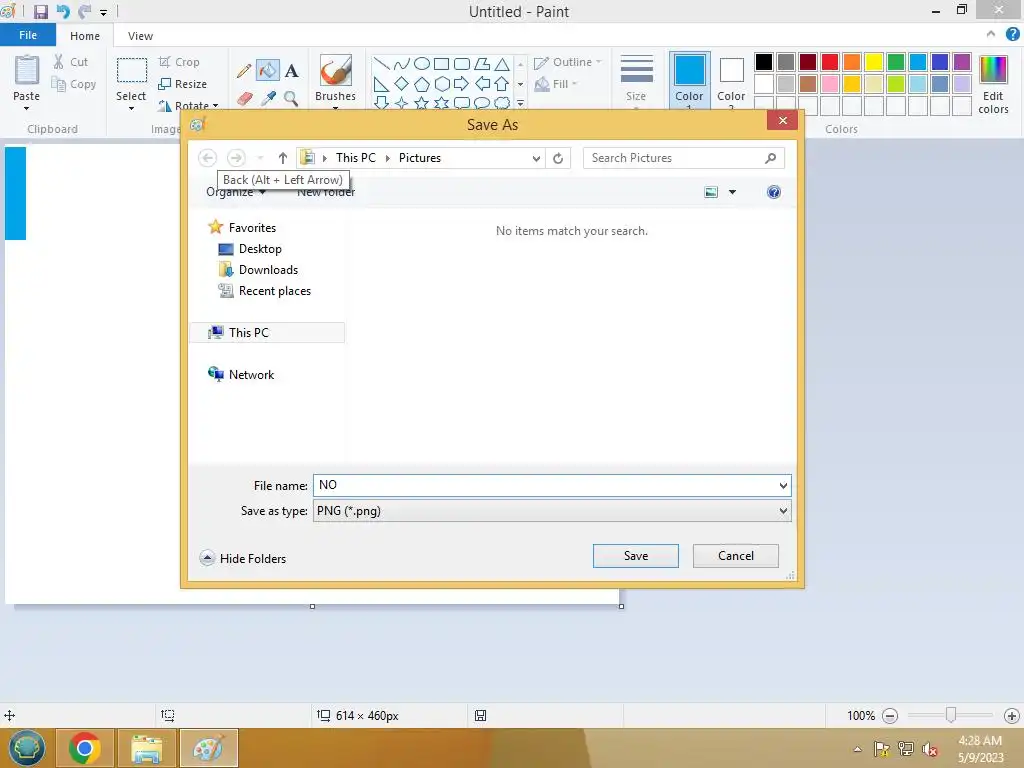Click the muted volume tray icon

click(x=929, y=749)
